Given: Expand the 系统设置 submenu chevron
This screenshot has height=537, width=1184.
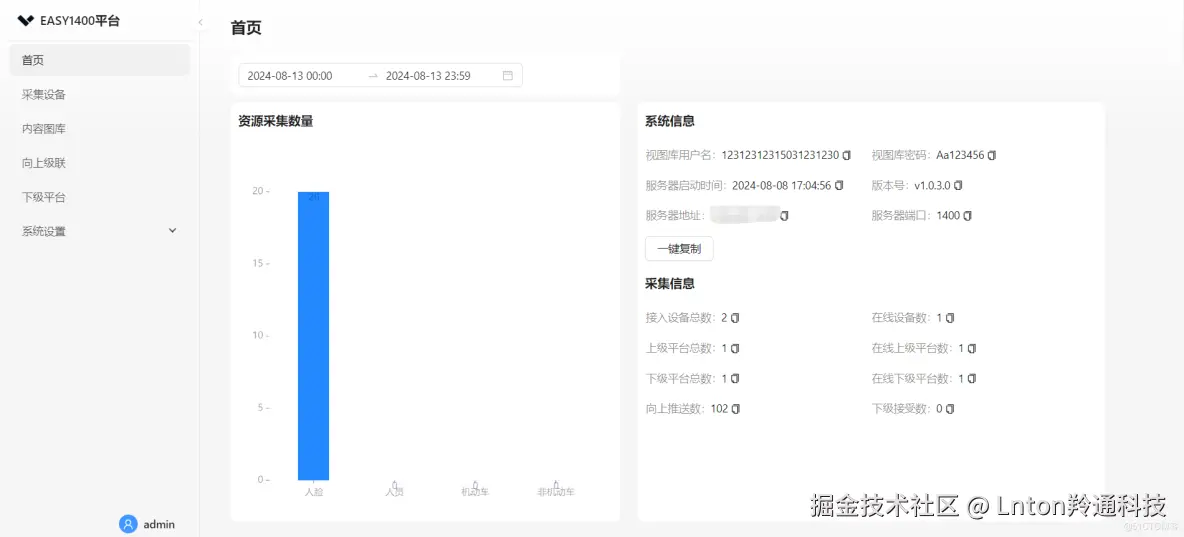Looking at the screenshot, I should click(172, 230).
